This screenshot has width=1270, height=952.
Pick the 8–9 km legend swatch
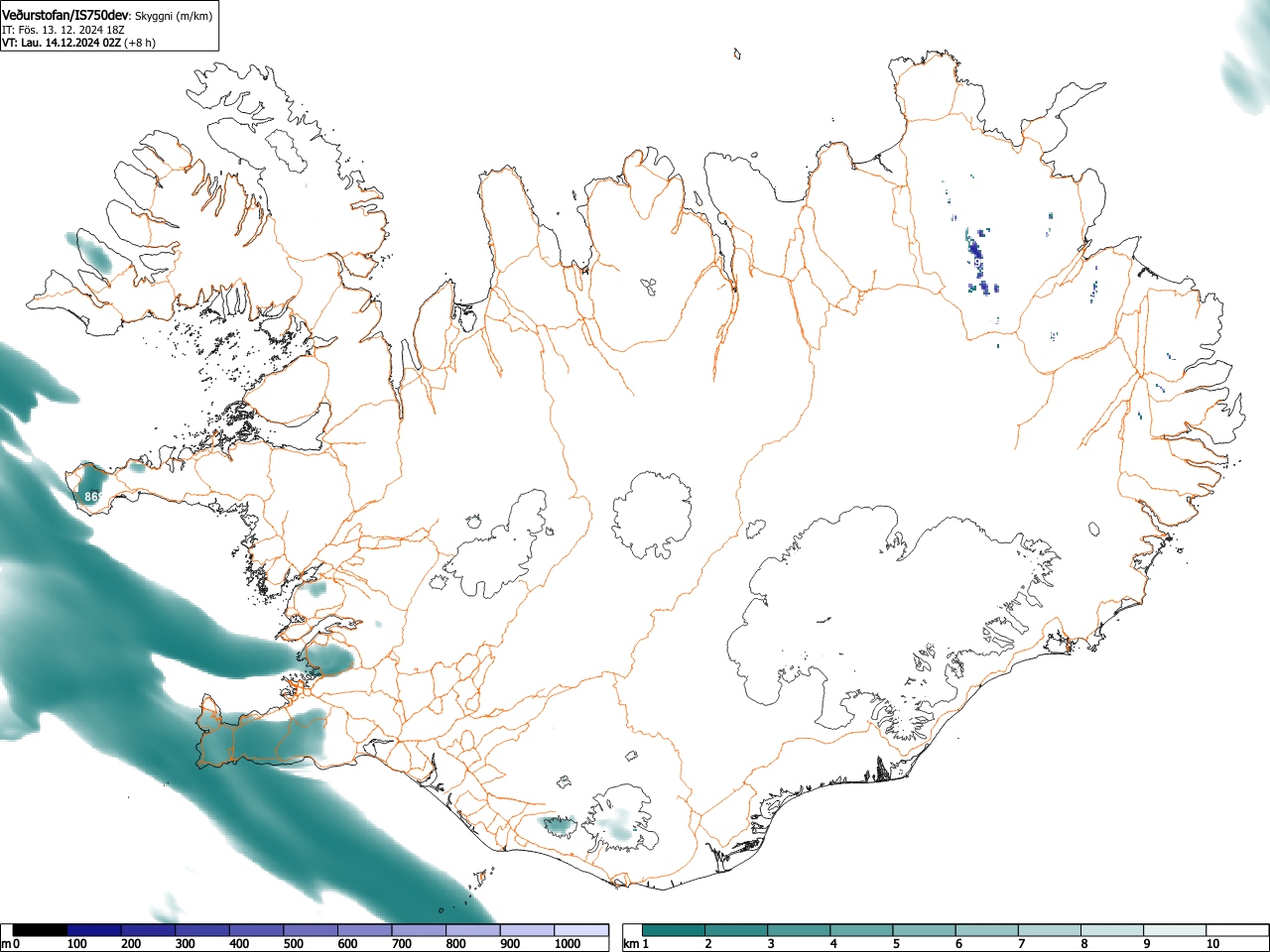(x=1113, y=930)
